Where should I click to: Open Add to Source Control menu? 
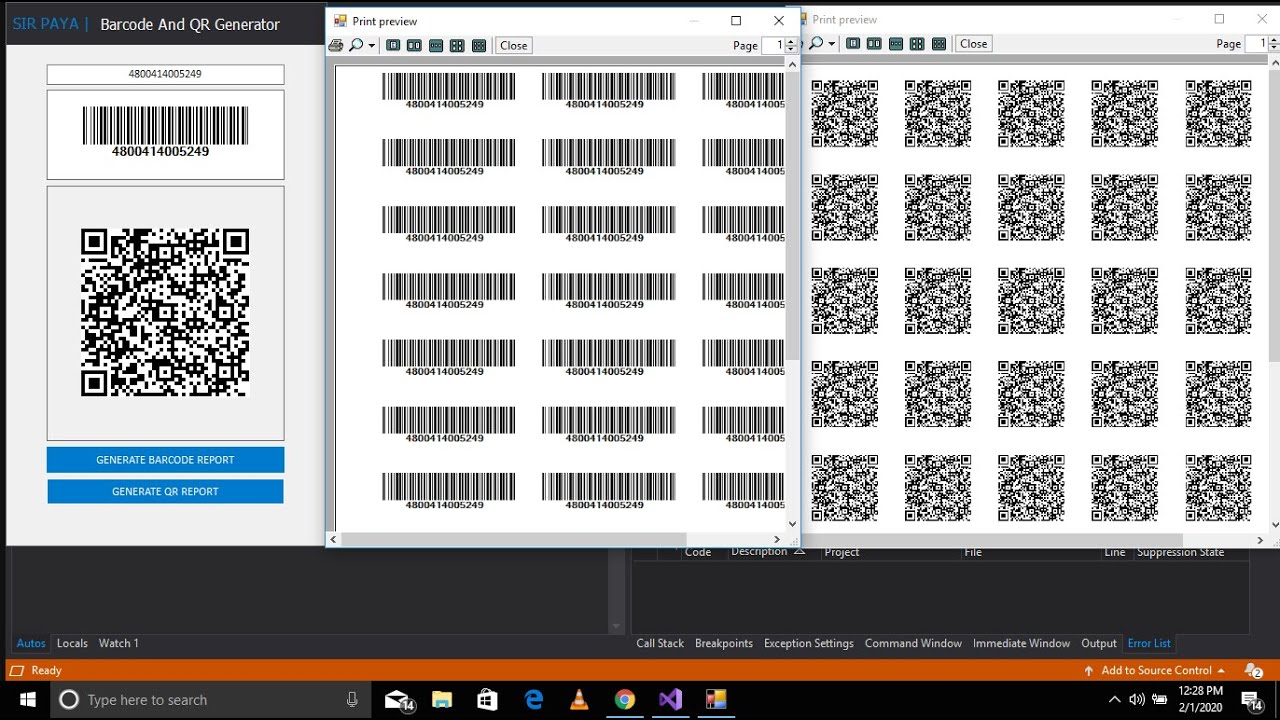tap(1154, 670)
